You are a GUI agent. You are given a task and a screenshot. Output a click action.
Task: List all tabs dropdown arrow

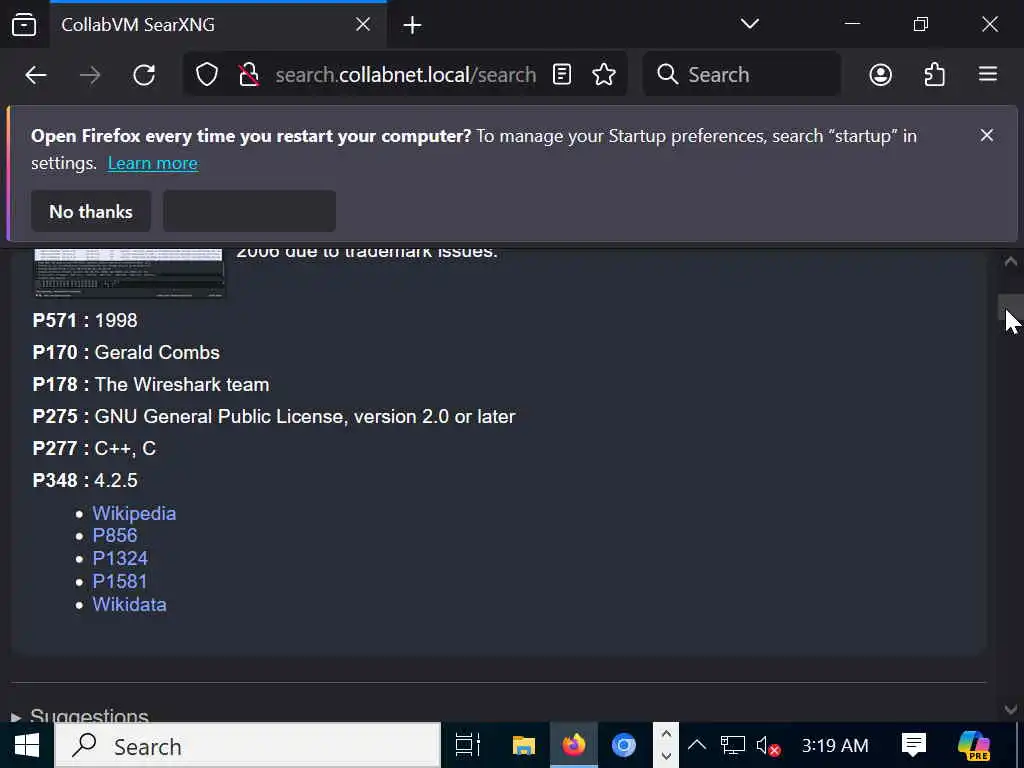coord(750,25)
